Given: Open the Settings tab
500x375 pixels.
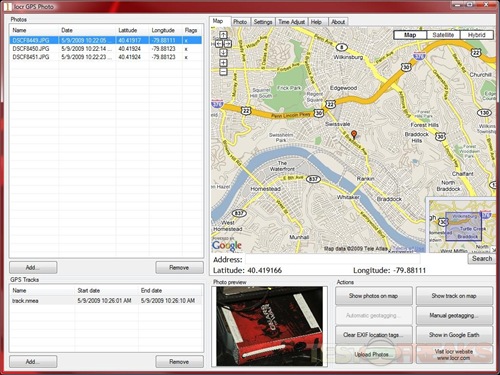Looking at the screenshot, I should click(263, 22).
